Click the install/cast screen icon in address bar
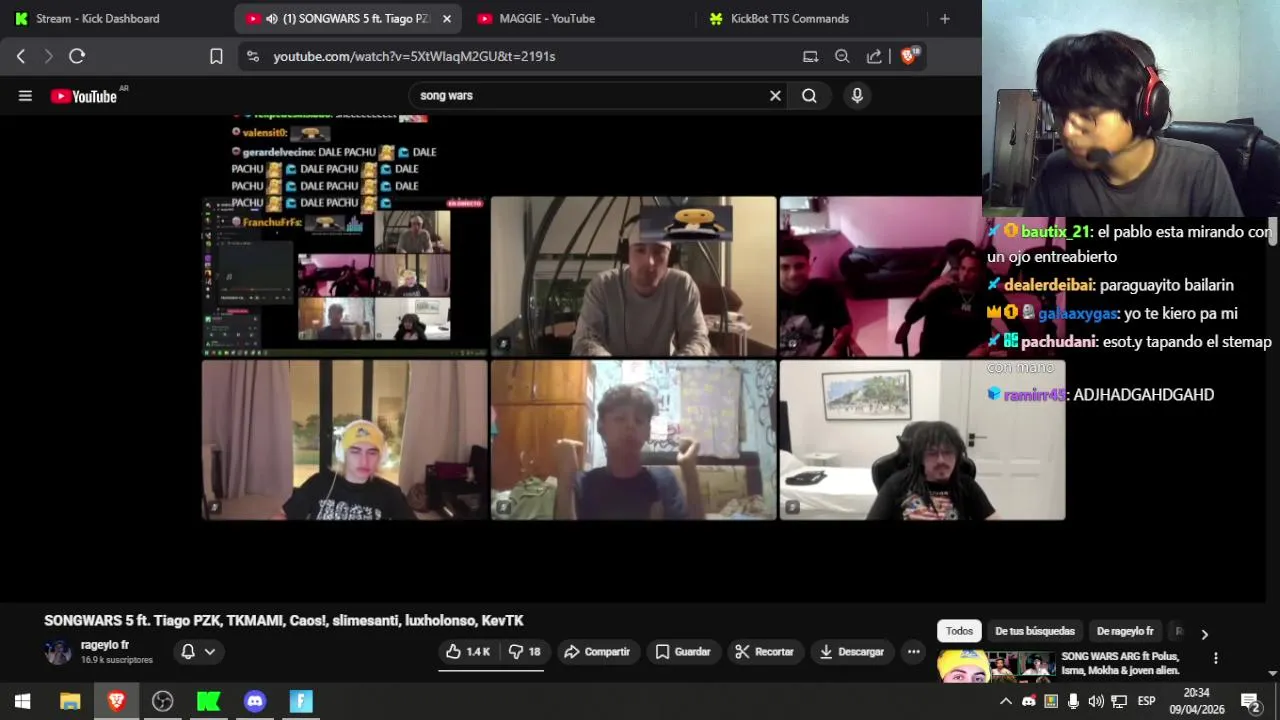This screenshot has width=1280, height=720. (x=810, y=56)
